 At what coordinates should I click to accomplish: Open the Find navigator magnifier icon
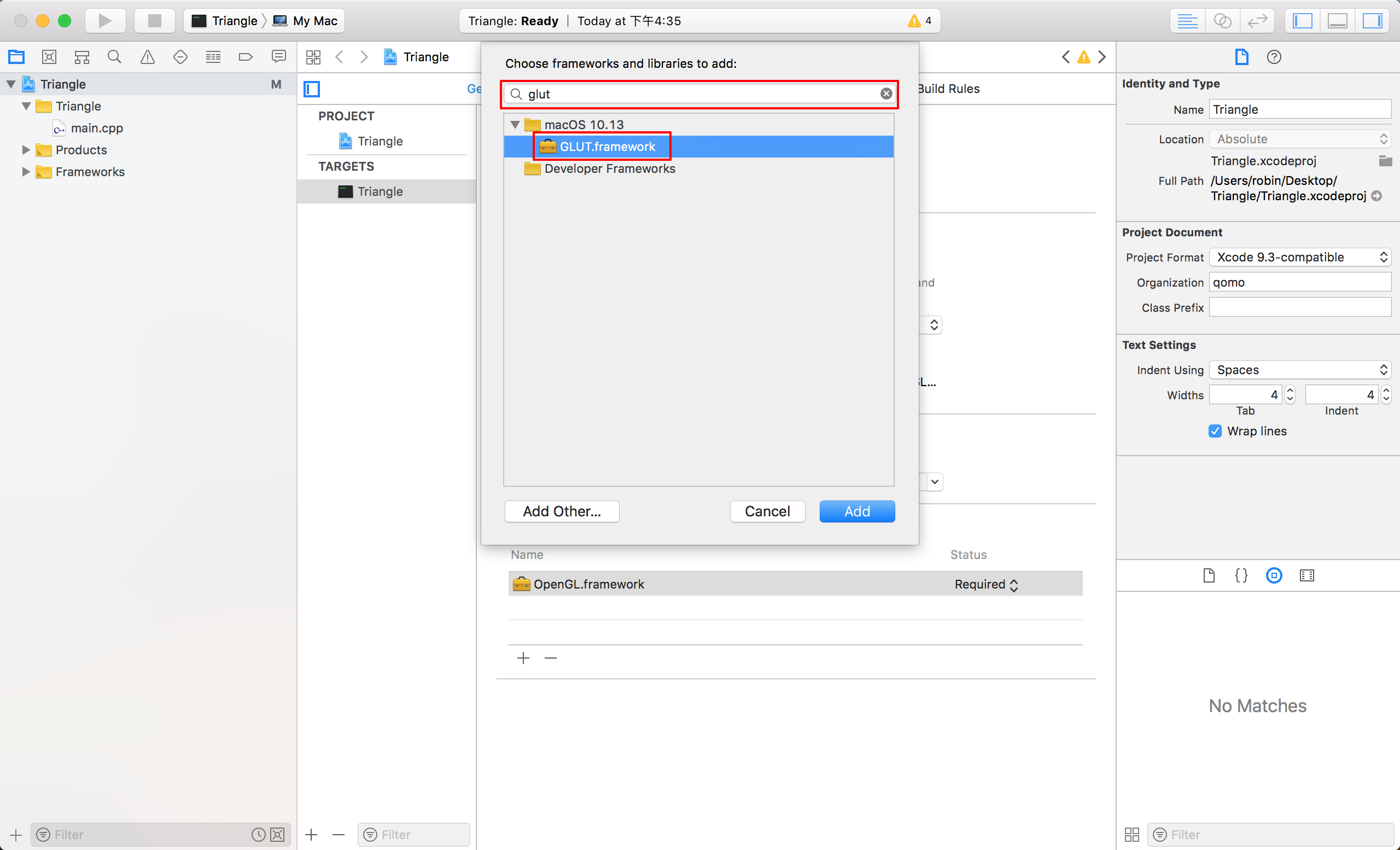point(114,57)
